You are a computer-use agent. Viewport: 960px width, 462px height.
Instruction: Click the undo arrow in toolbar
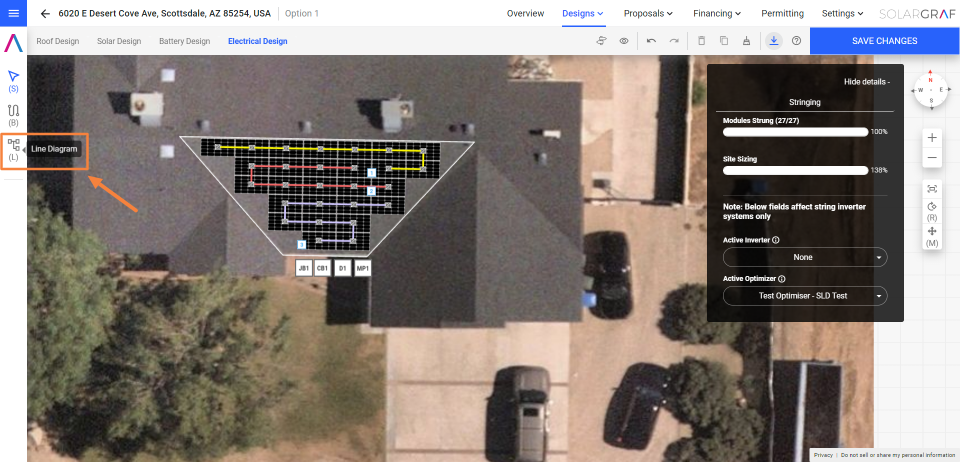(651, 41)
